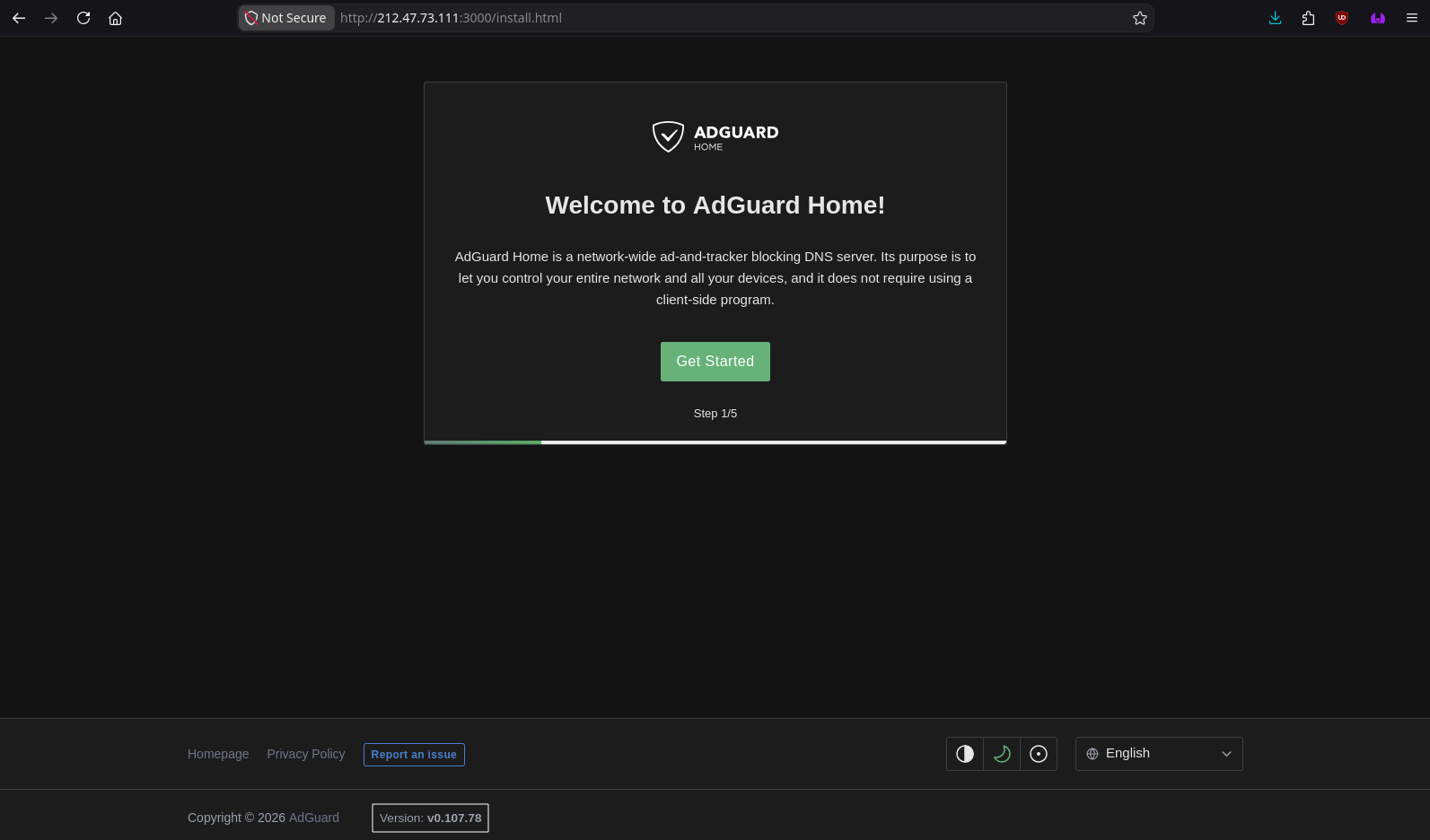This screenshot has width=1430, height=840.
Task: Click the "Step 1/5" indicator text
Action: [x=715, y=414]
